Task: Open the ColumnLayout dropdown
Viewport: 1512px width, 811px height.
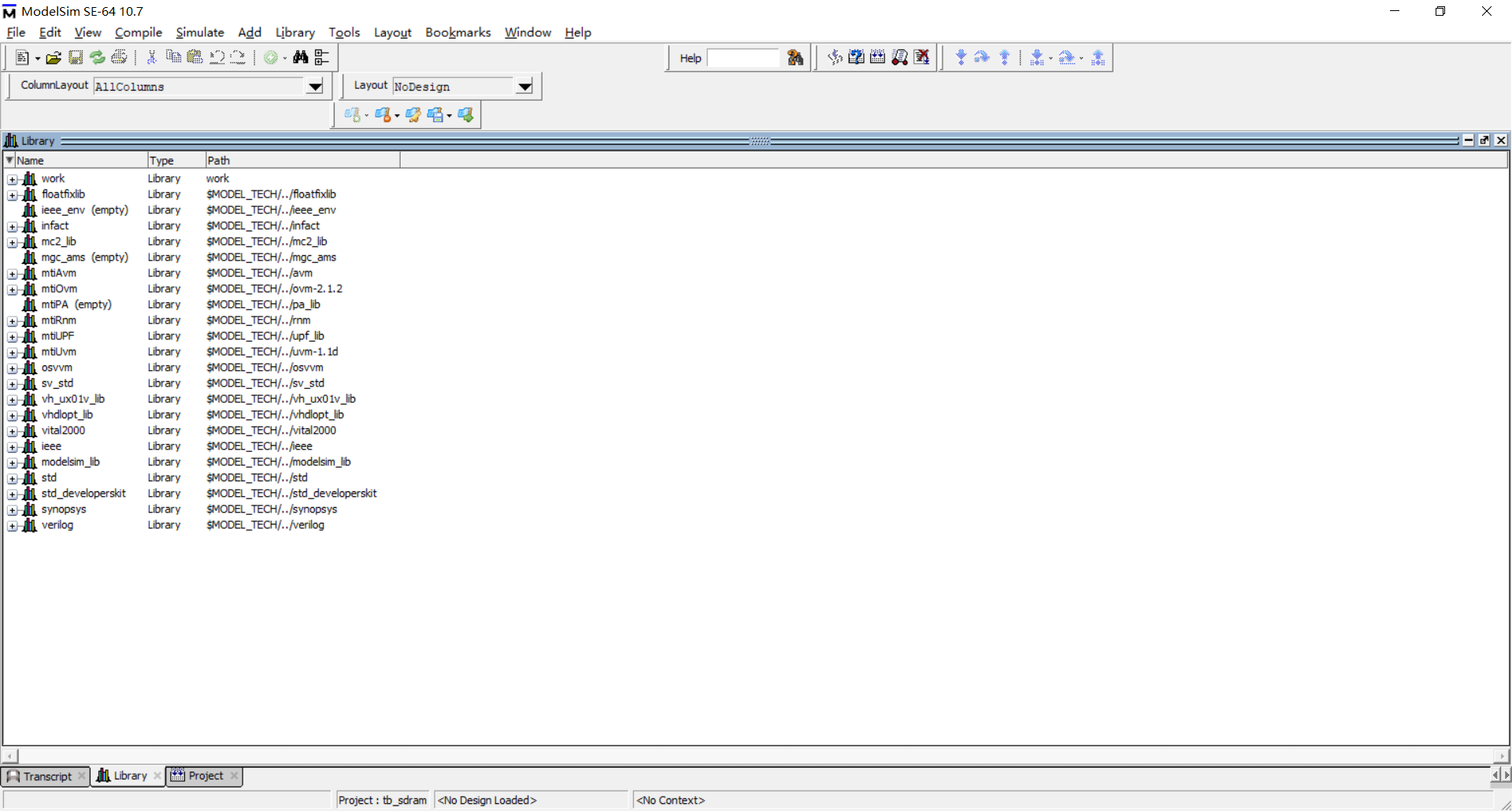Action: (x=315, y=87)
